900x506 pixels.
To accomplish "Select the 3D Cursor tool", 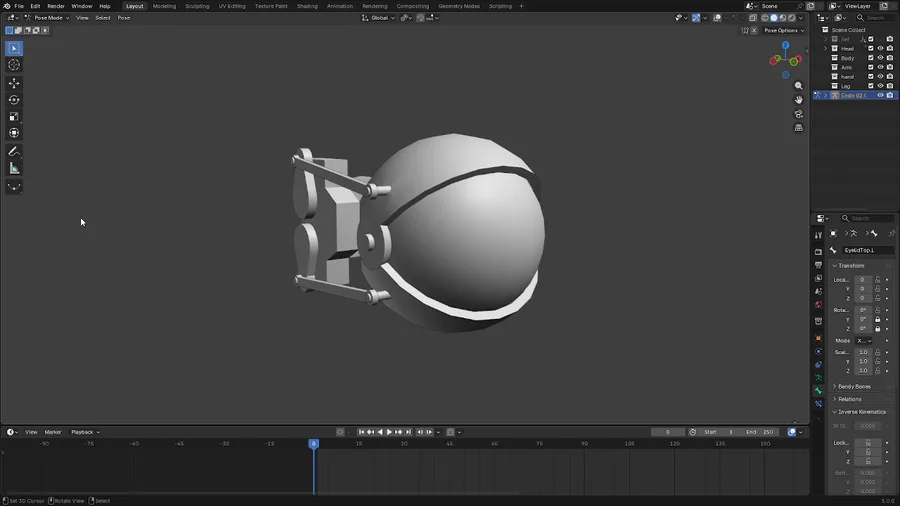I will pos(14,65).
